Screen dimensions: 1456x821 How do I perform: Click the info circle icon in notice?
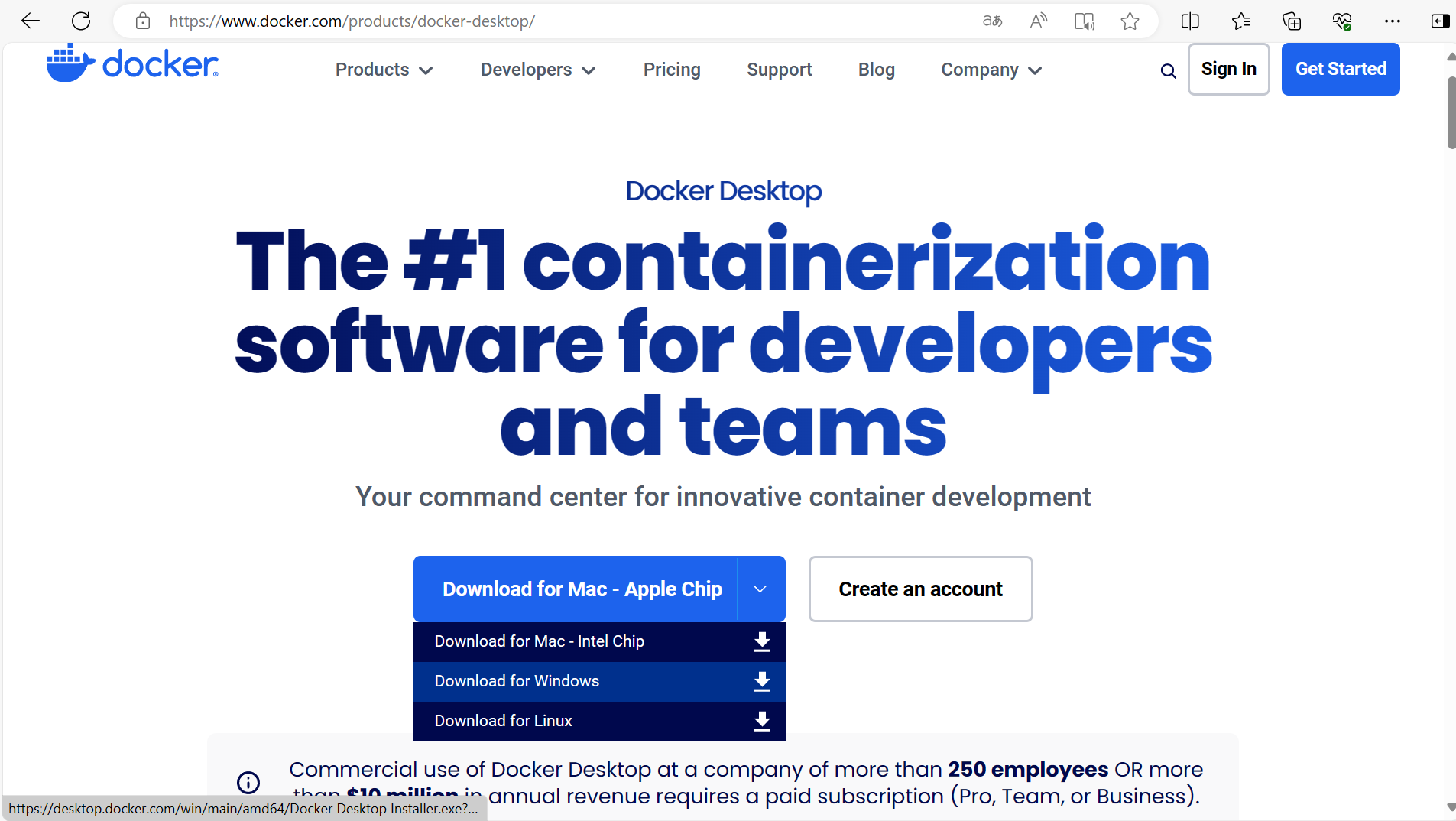(248, 782)
